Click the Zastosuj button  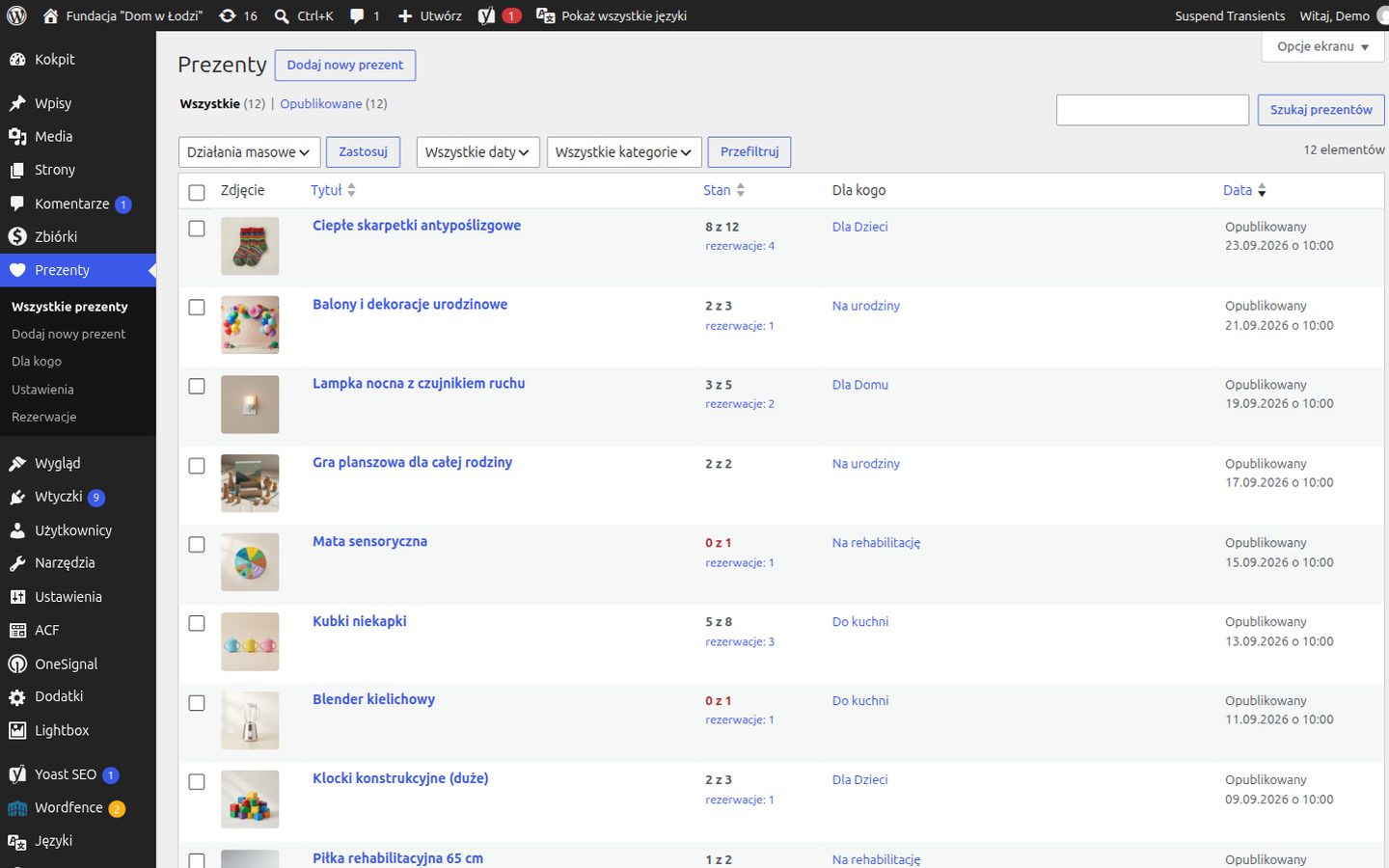click(363, 152)
